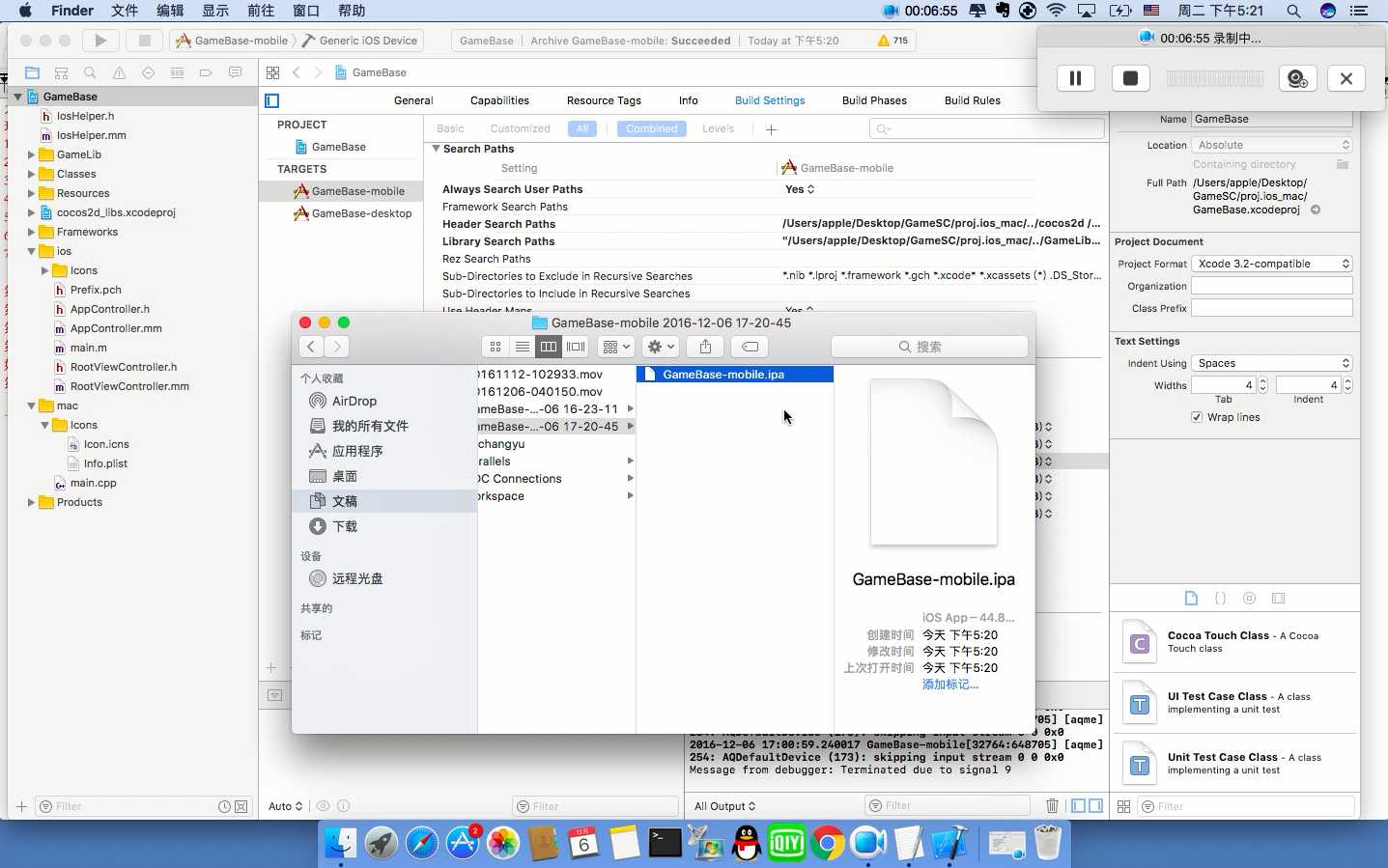Open Safari from the Dock
This screenshot has width=1388, height=868.
click(x=422, y=844)
